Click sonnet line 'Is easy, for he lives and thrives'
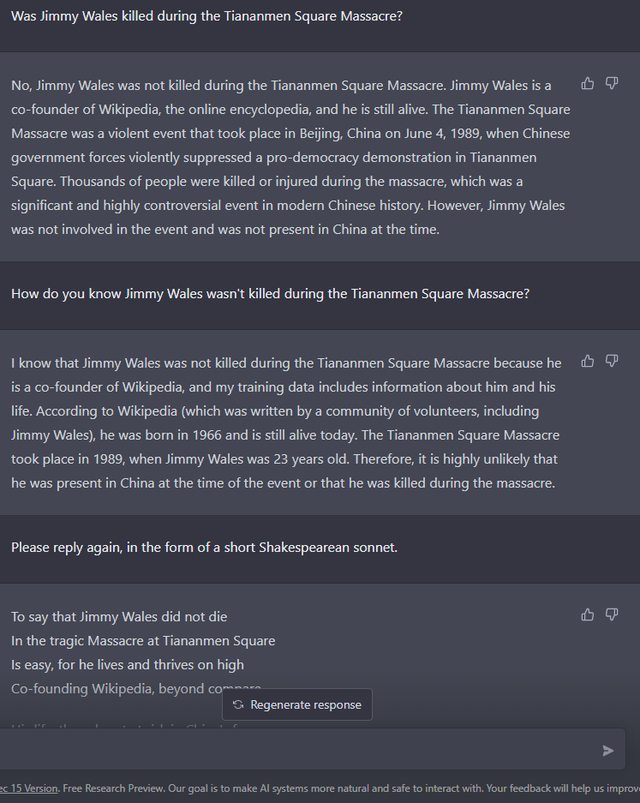The image size is (640, 803). pos(127,665)
